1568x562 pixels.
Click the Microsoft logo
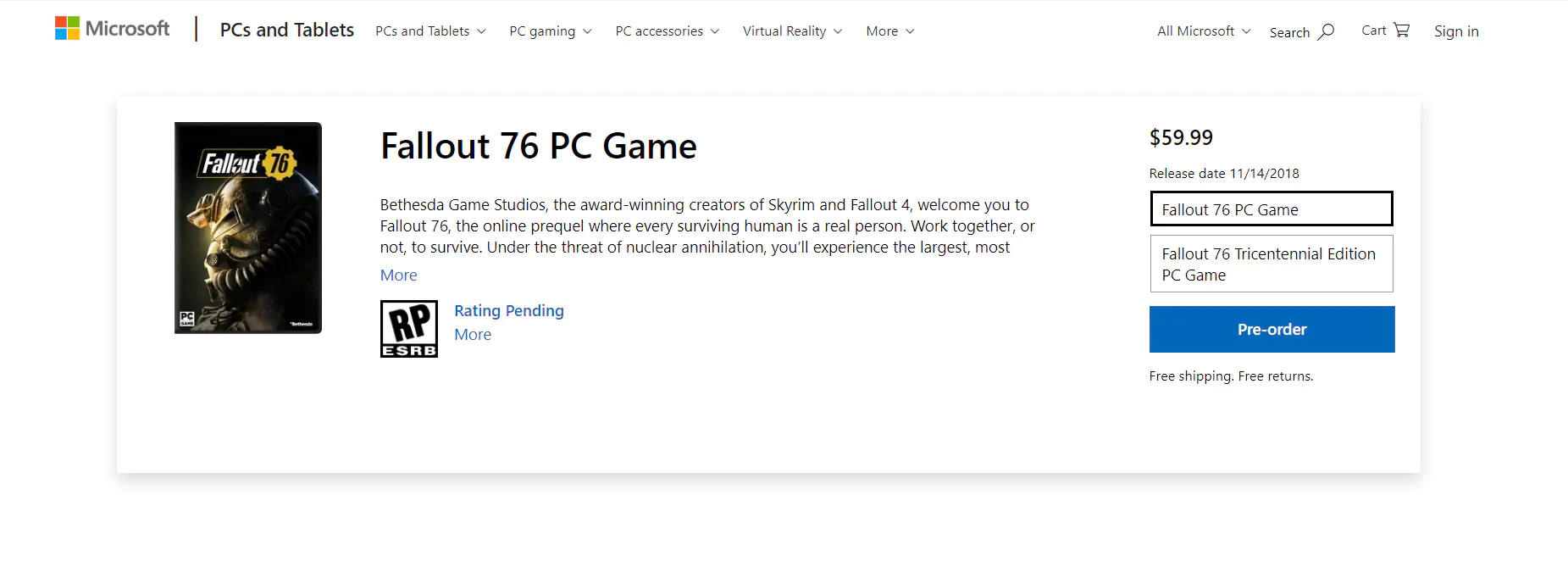(x=112, y=29)
